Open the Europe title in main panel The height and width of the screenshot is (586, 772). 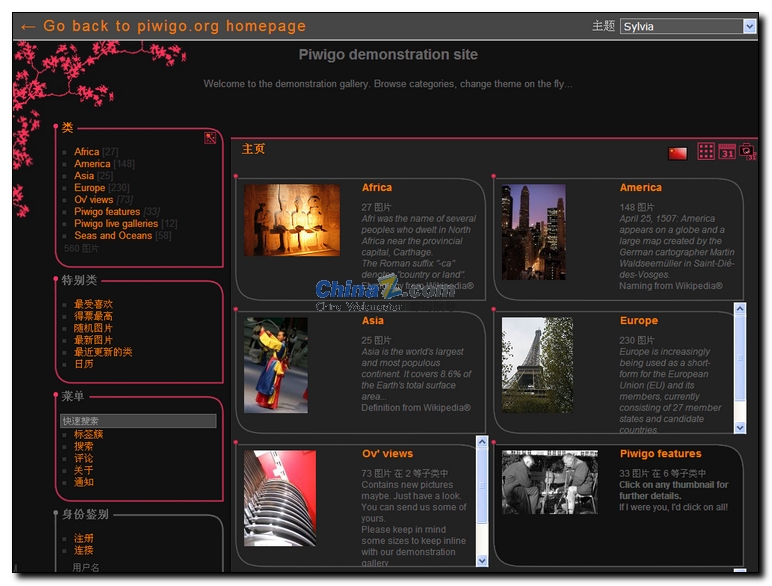click(639, 321)
